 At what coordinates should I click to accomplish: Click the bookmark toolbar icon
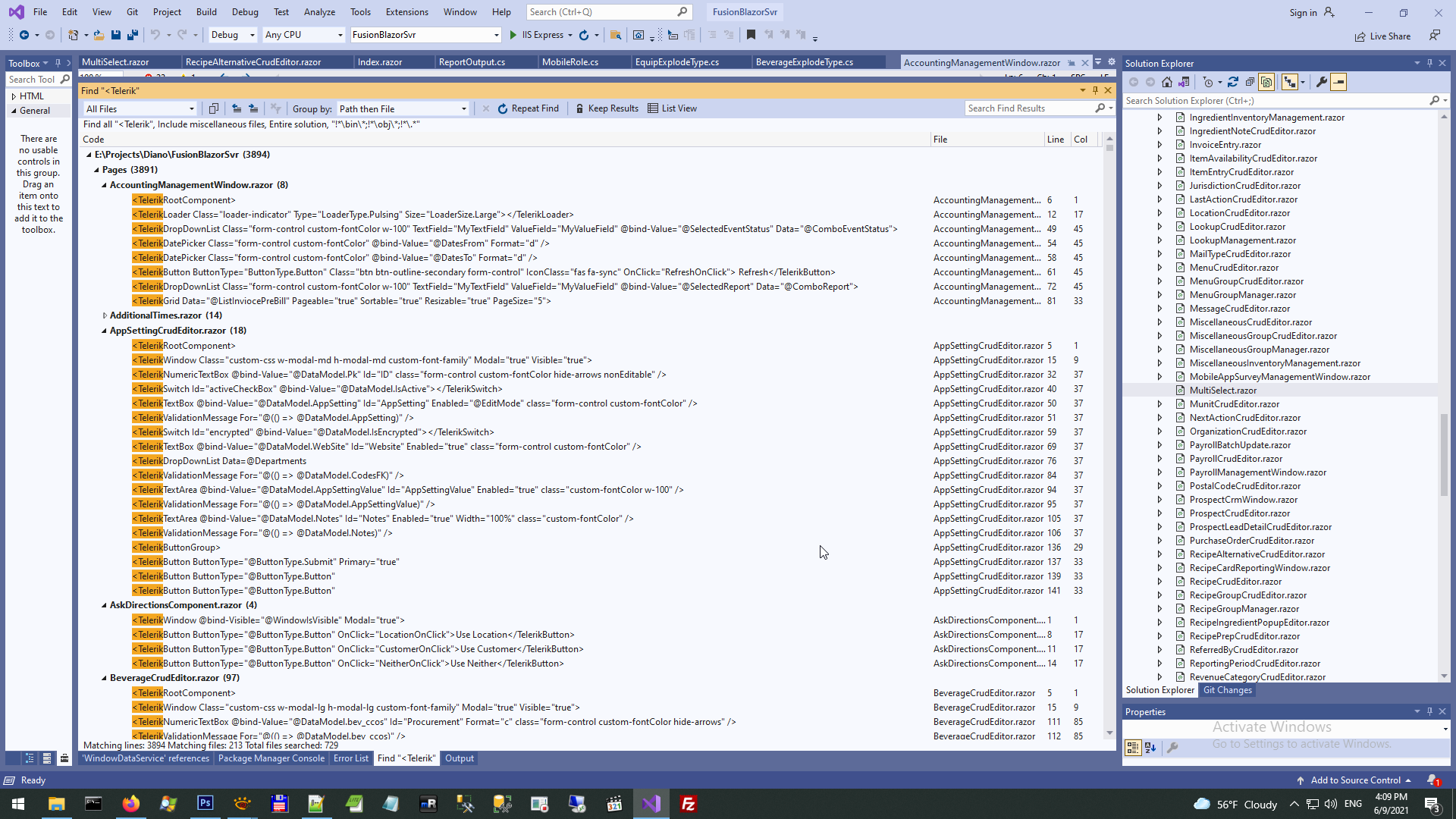751,35
